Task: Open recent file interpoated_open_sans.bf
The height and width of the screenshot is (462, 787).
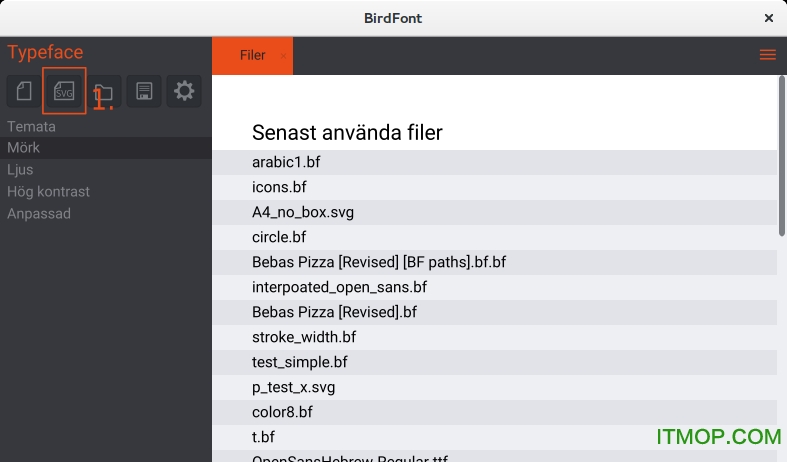Action: [x=339, y=287]
